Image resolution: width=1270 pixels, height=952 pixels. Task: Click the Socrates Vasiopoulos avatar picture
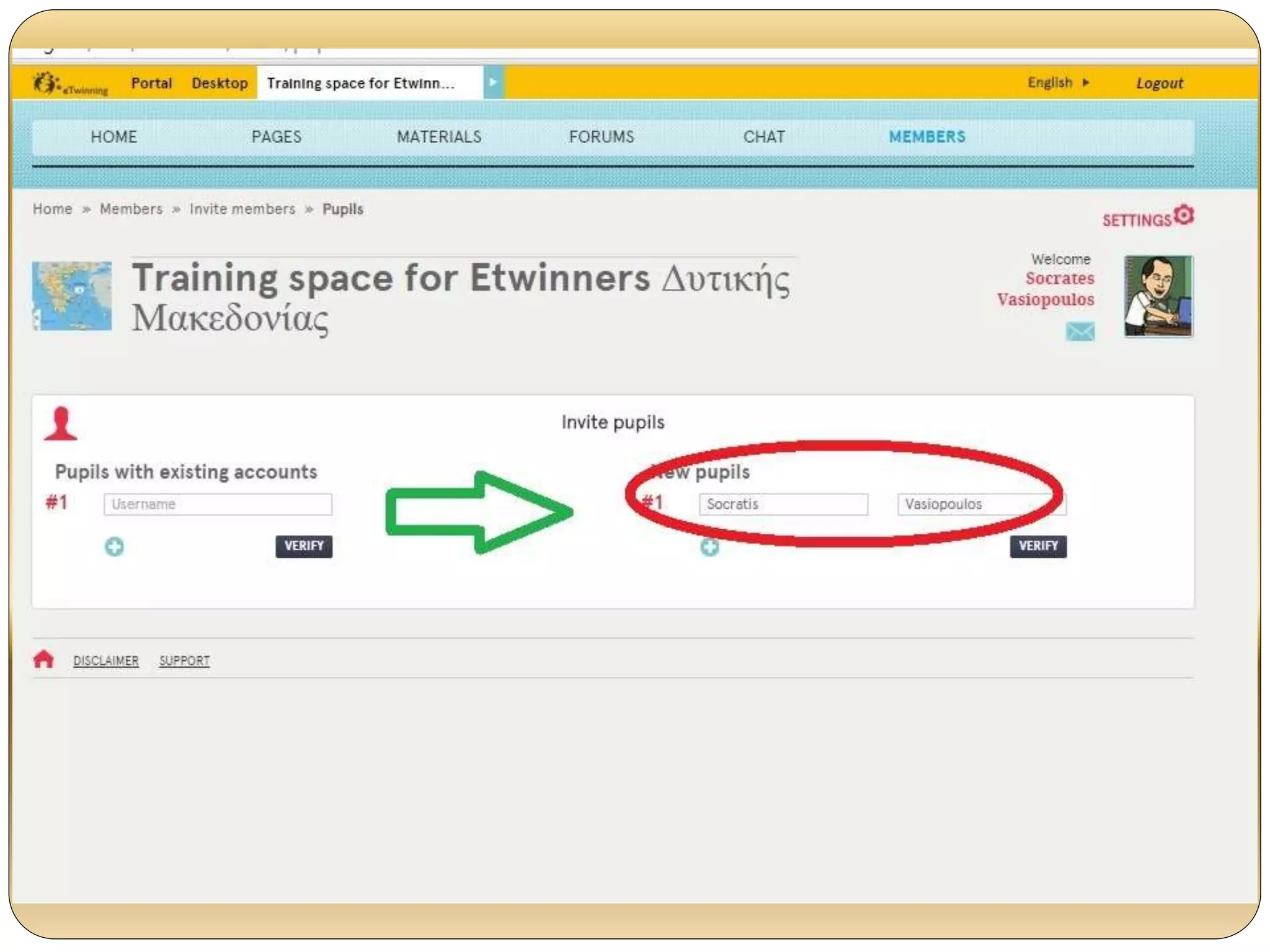(x=1158, y=296)
